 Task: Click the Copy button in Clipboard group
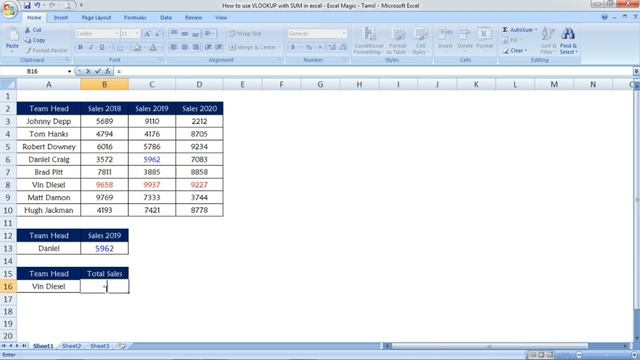tap(35, 40)
